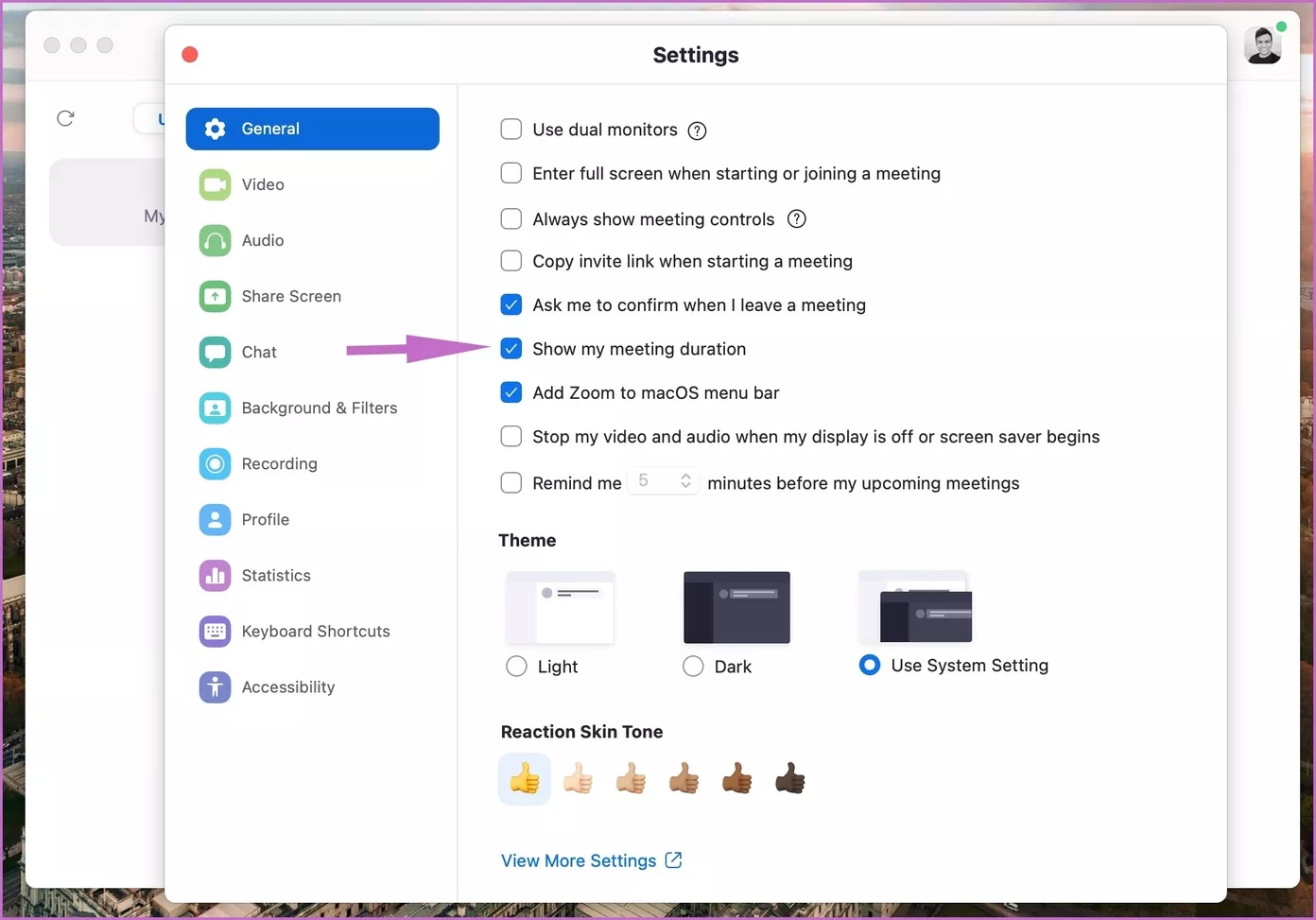The width and height of the screenshot is (1316, 920).
Task: Uncheck Show my meeting duration
Action: coord(511,349)
